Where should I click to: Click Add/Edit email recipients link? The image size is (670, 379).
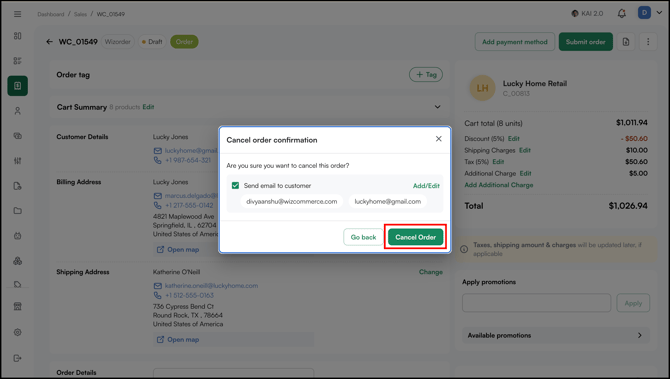click(426, 185)
